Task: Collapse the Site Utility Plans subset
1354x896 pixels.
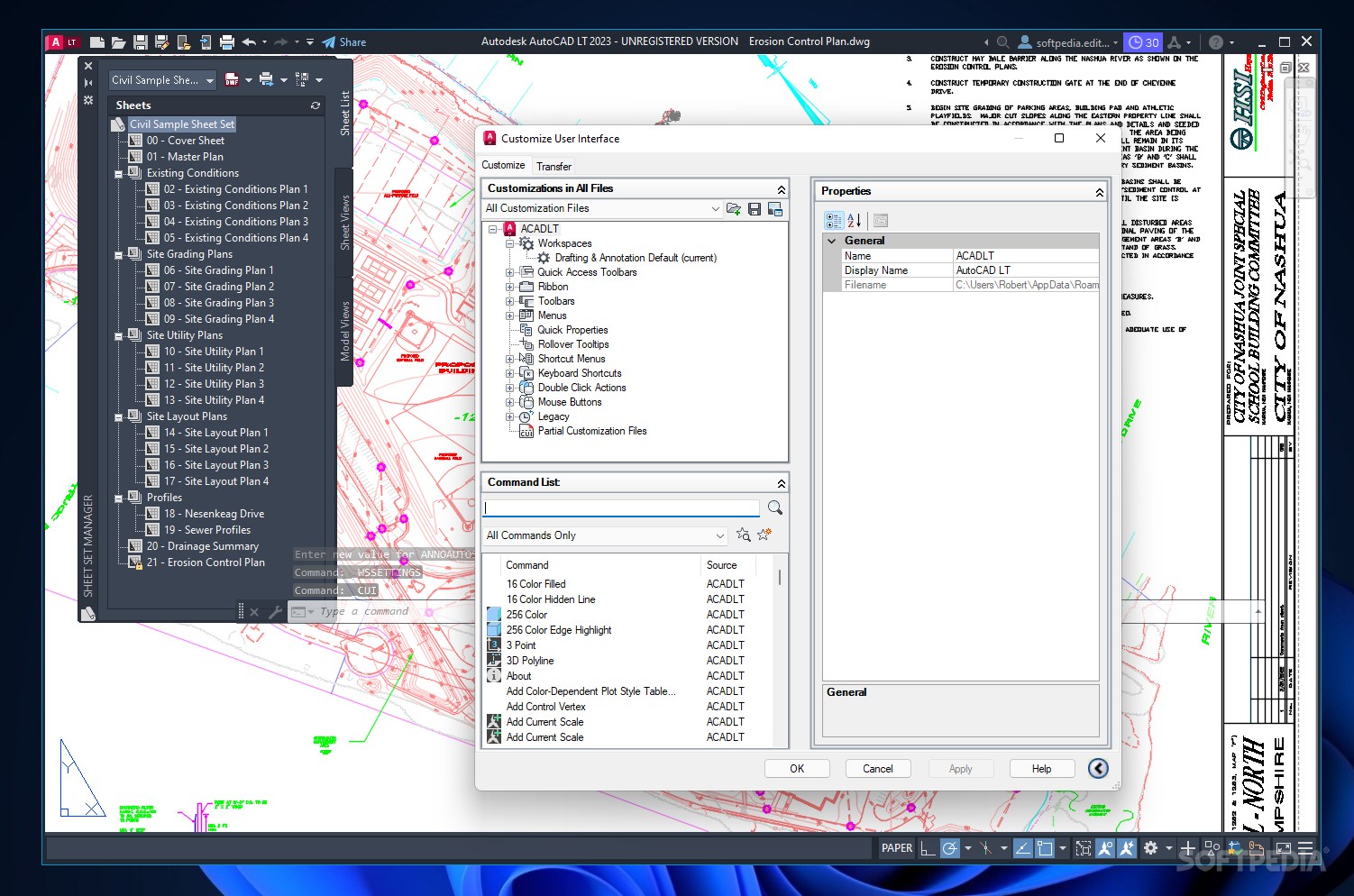Action: [118, 336]
